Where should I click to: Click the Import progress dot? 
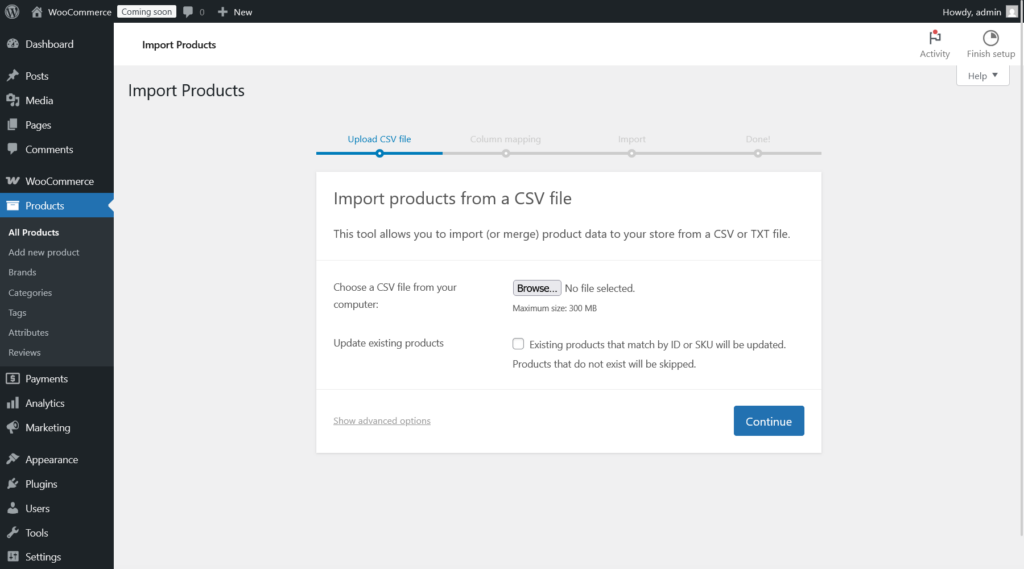click(632, 154)
